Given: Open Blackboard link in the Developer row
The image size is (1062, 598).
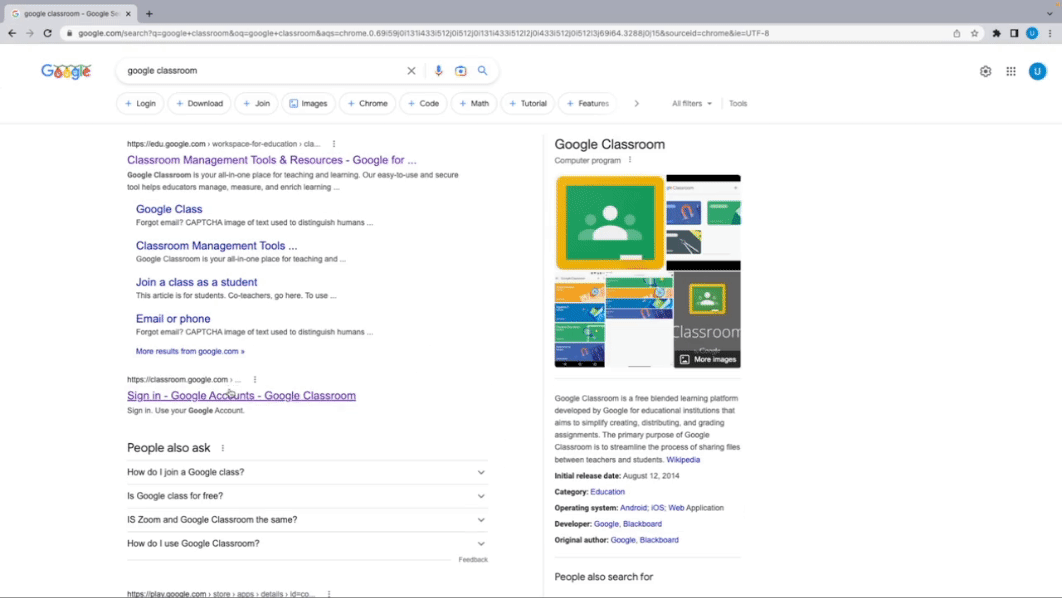Looking at the screenshot, I should tap(642, 524).
